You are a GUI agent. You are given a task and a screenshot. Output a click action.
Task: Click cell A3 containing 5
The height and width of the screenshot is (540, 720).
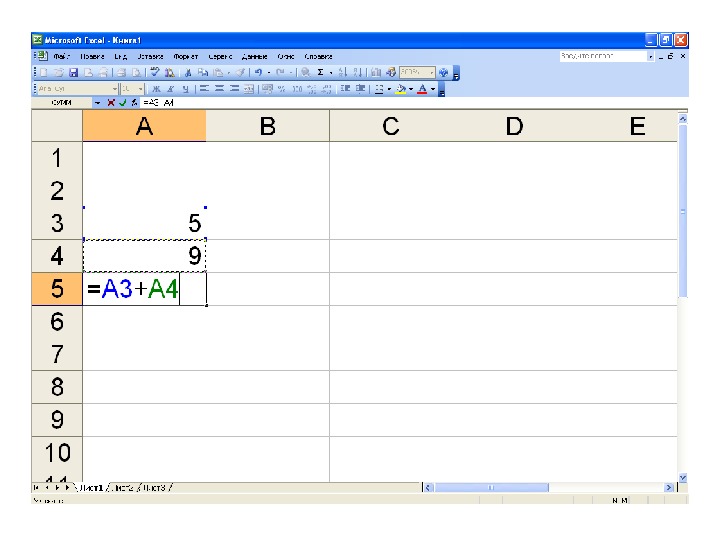144,224
